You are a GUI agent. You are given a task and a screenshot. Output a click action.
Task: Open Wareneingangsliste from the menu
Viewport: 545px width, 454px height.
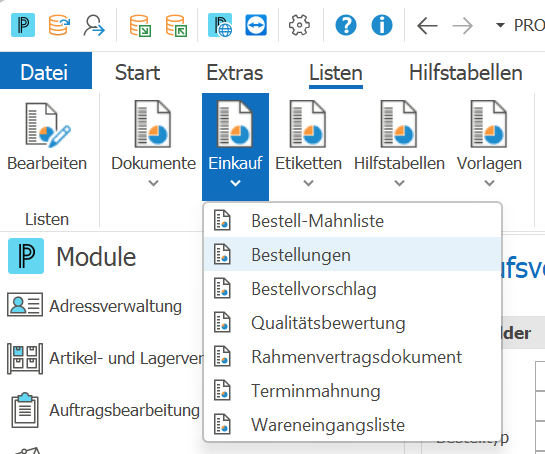pos(352,425)
